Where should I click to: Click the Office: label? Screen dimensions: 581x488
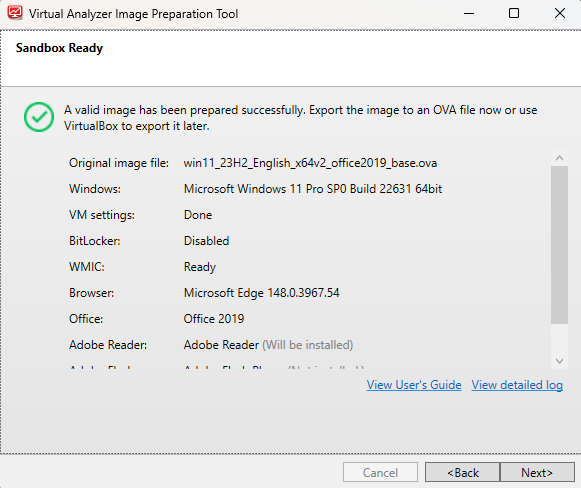(86, 319)
